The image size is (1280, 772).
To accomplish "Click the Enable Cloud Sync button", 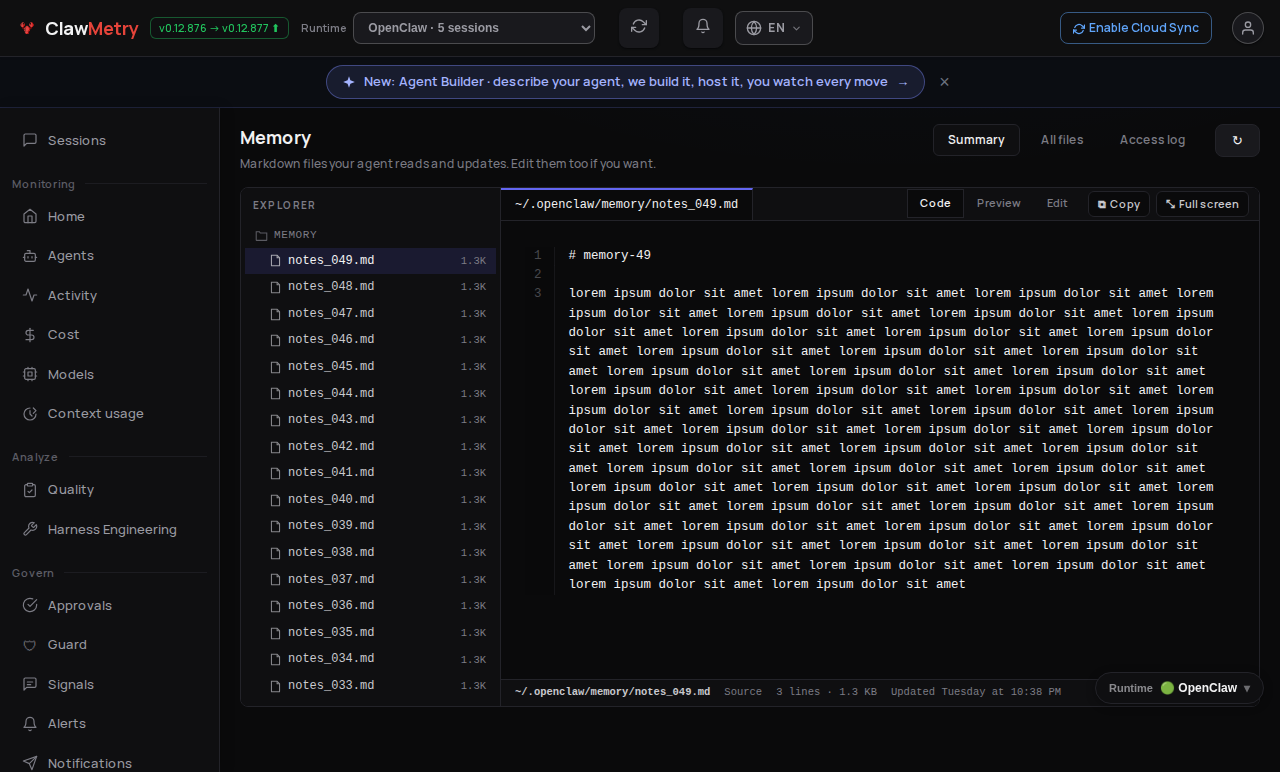I will pos(1136,28).
